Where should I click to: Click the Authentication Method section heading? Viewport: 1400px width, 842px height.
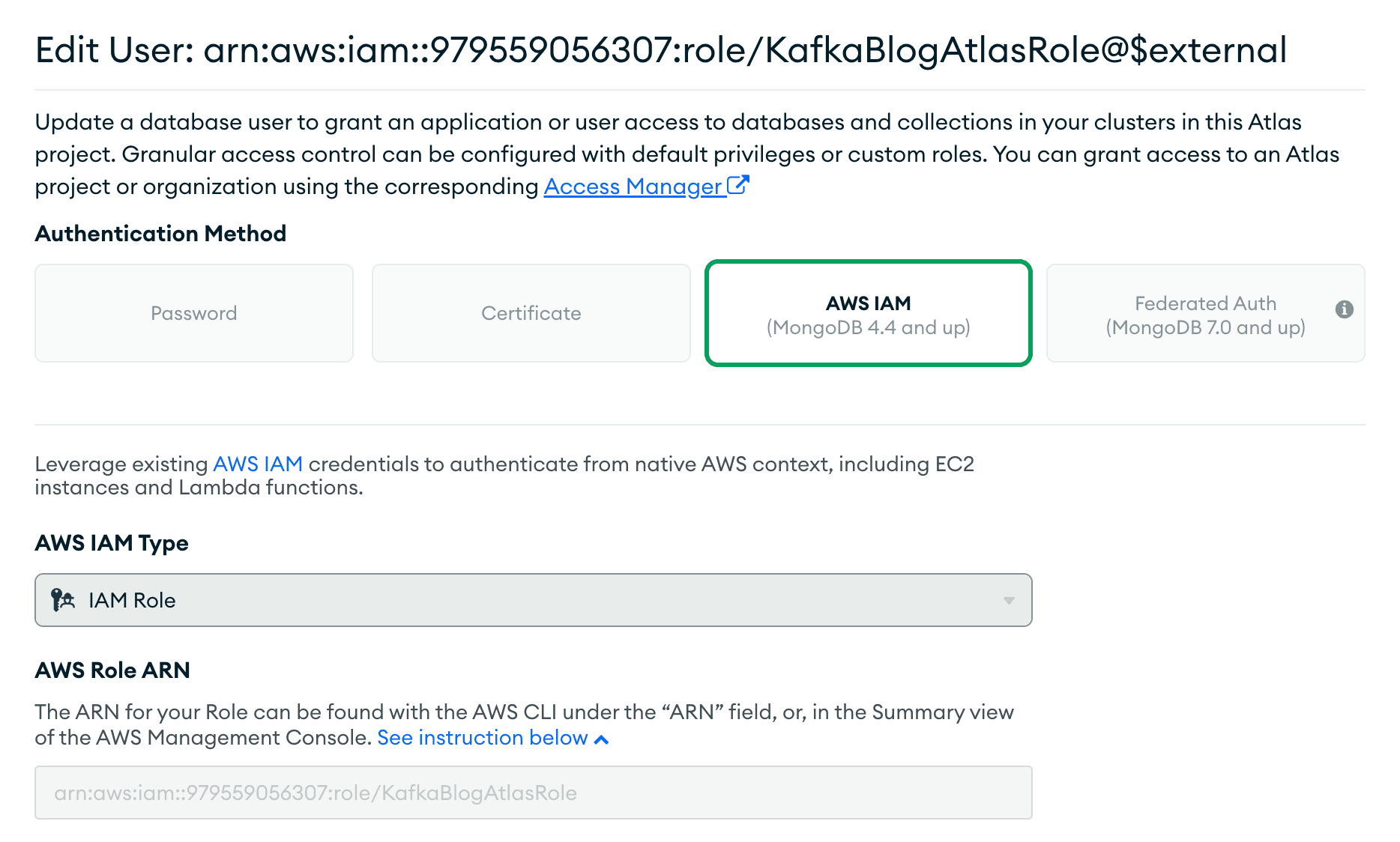tap(160, 234)
